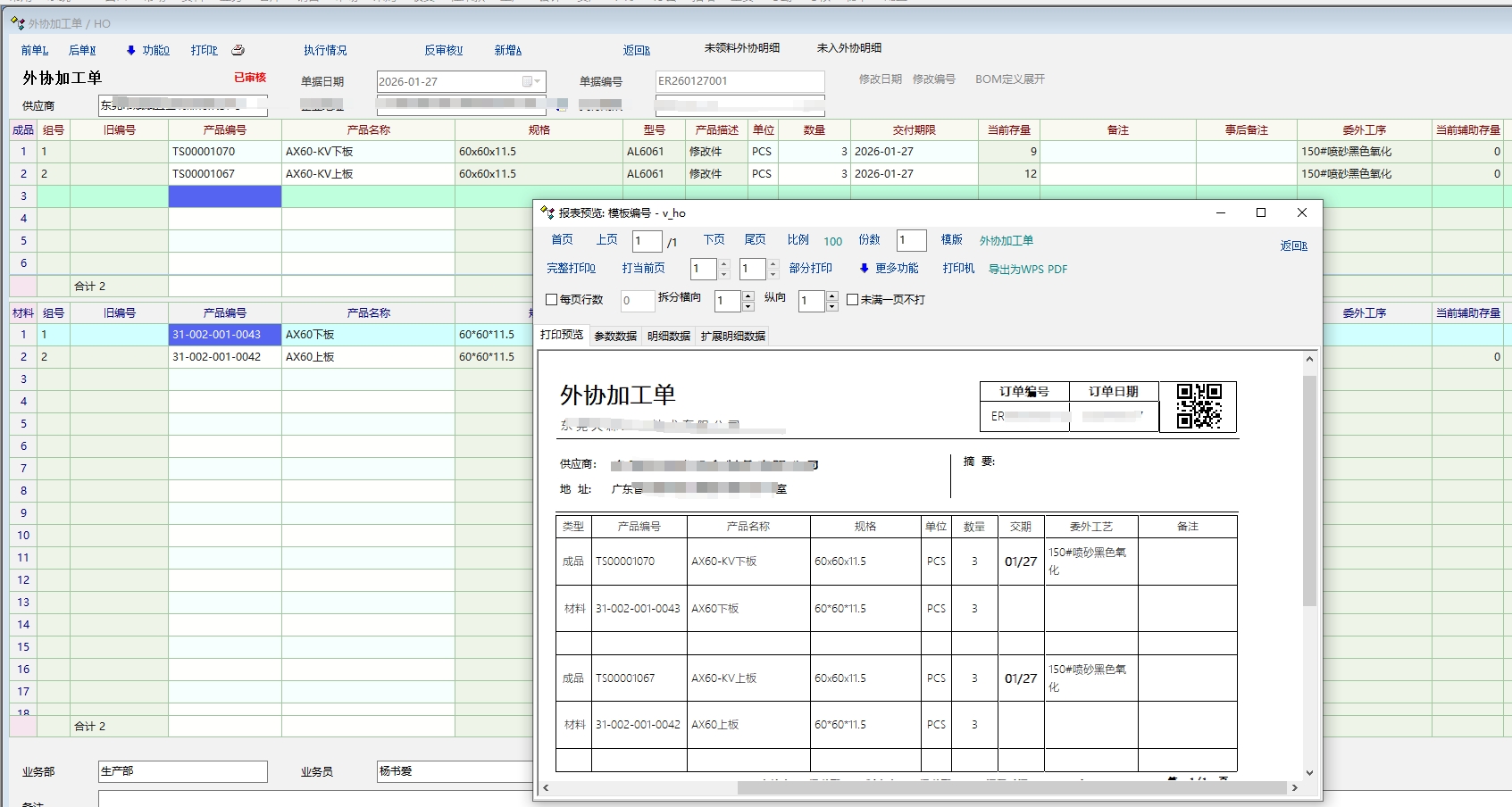This screenshot has width=1512, height=807.
Task: Enable the 每页行数 checkbox
Action: (552, 300)
